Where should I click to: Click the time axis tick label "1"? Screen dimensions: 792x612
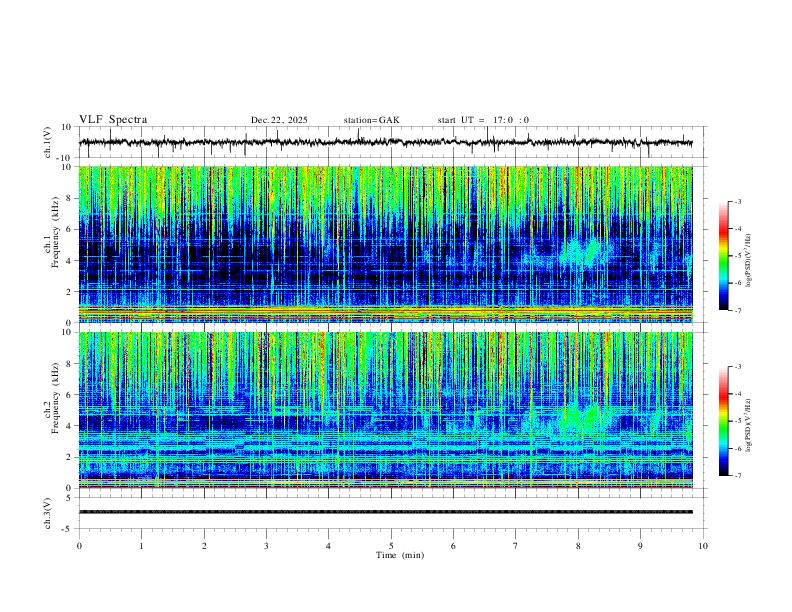(141, 546)
